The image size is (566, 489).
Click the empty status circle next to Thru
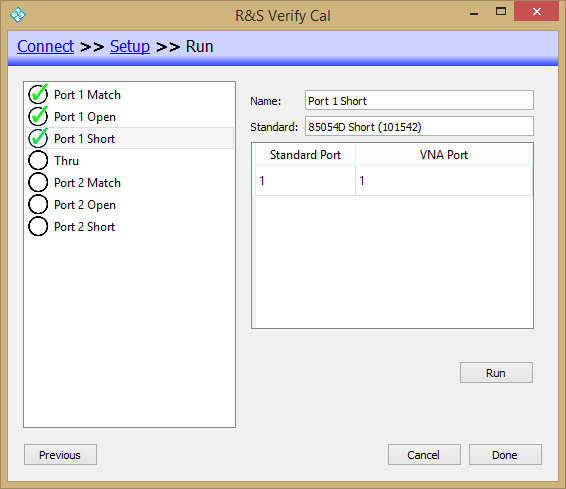pos(38,160)
